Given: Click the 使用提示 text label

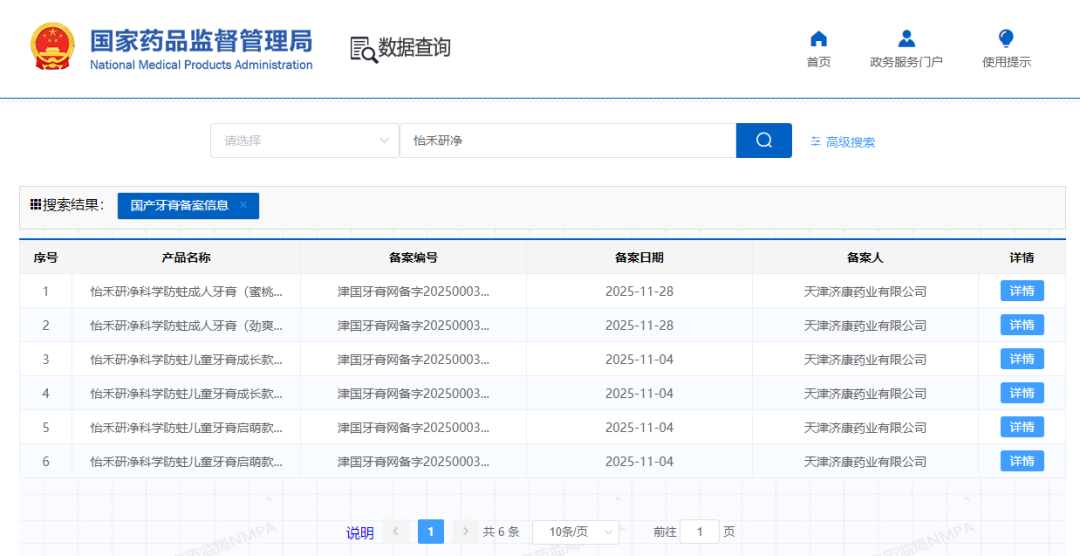Looking at the screenshot, I should pos(1006,62).
